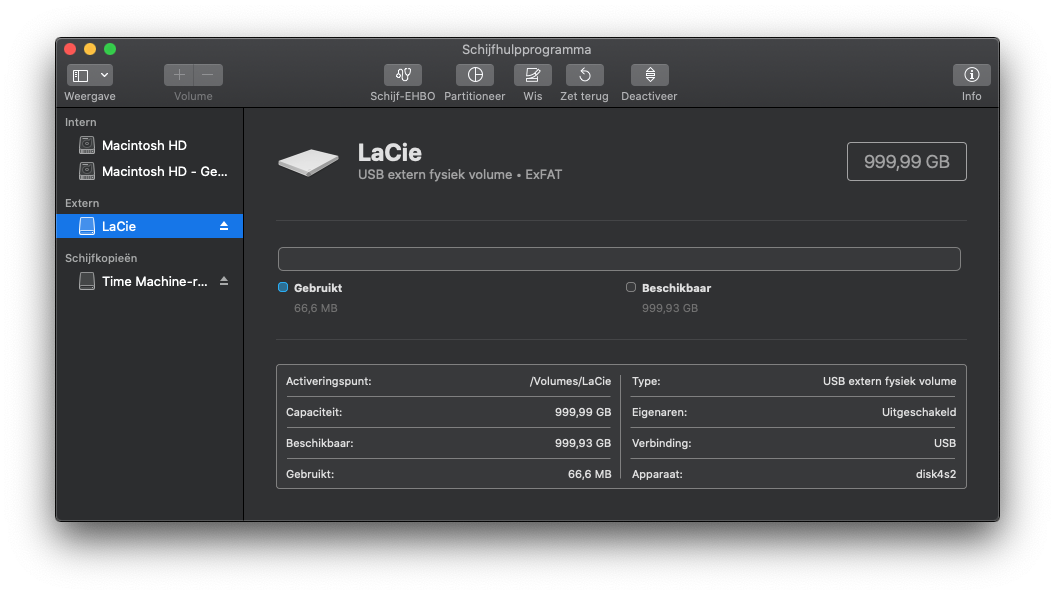Eject the Time Machine disk image
This screenshot has height=595, width=1055.
[224, 281]
